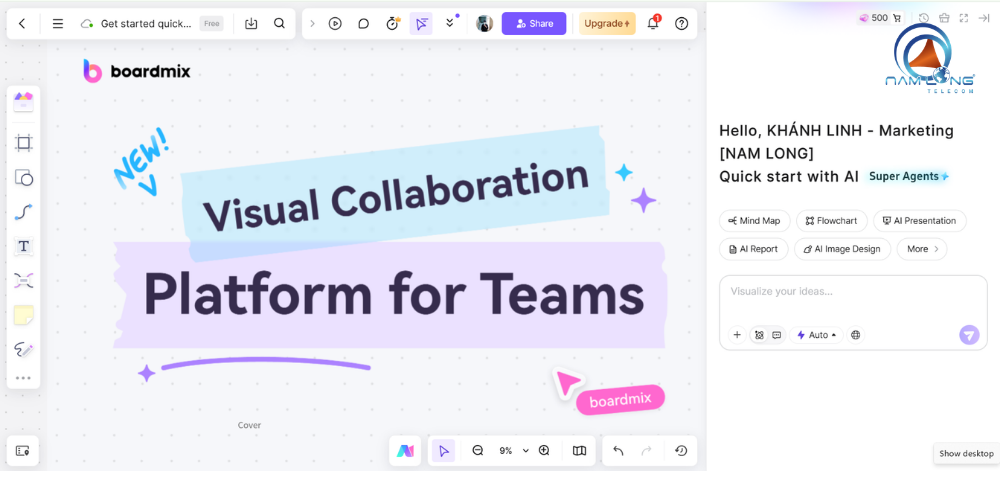Open the Auto model dropdown
Image resolution: width=1000 pixels, height=480 pixels.
click(817, 335)
